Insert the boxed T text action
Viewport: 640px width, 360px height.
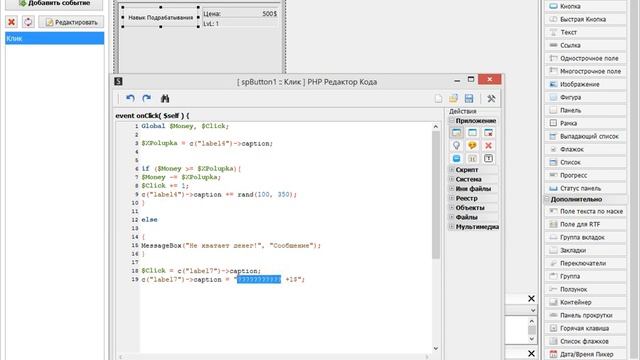(x=488, y=158)
